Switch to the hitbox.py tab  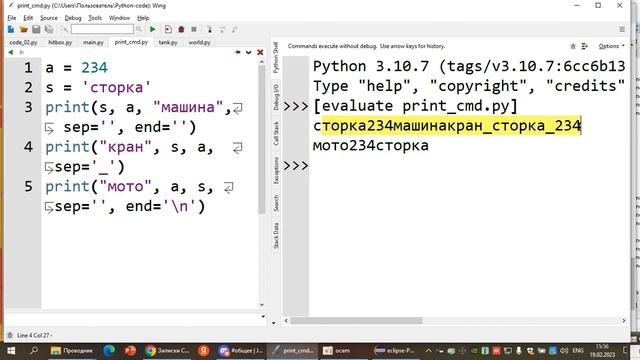(60, 42)
